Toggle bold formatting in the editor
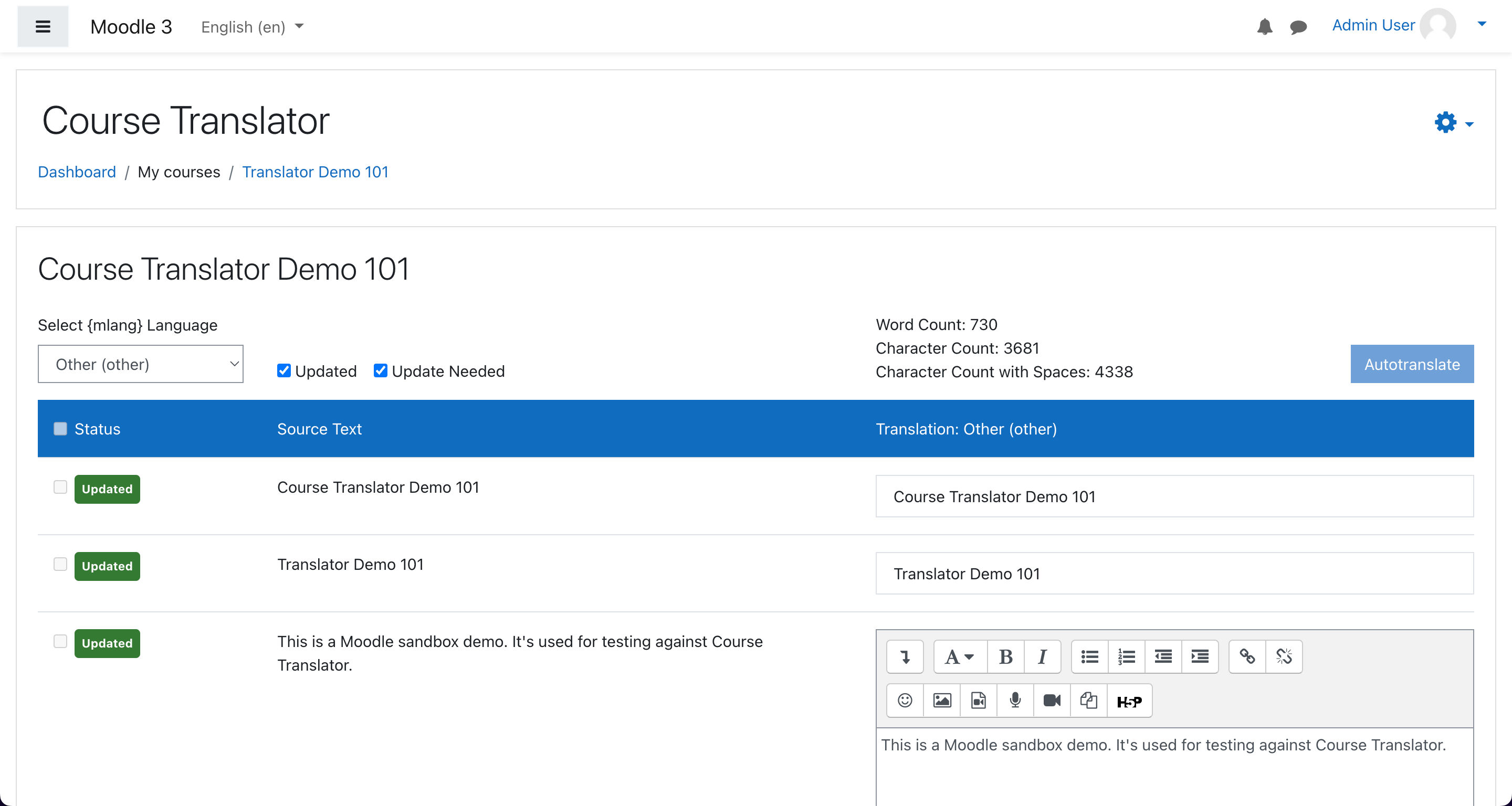 point(1005,656)
